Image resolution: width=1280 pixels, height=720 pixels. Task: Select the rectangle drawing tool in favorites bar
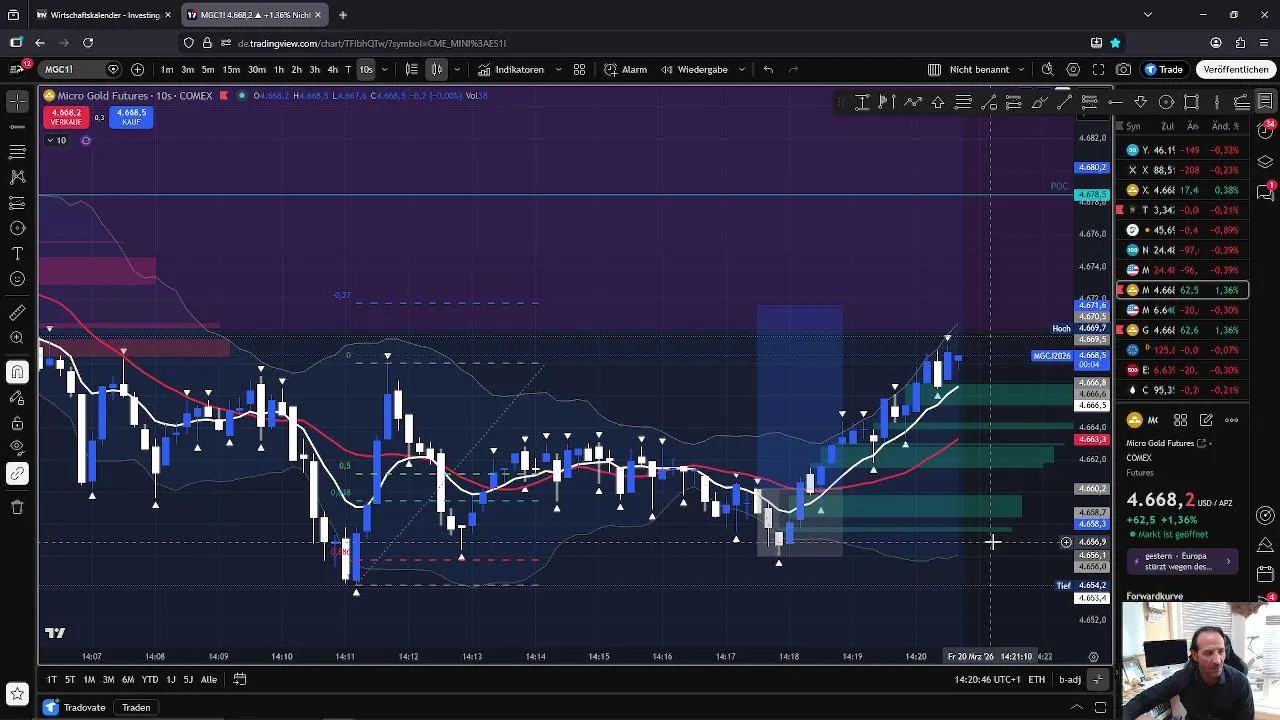[1191, 102]
